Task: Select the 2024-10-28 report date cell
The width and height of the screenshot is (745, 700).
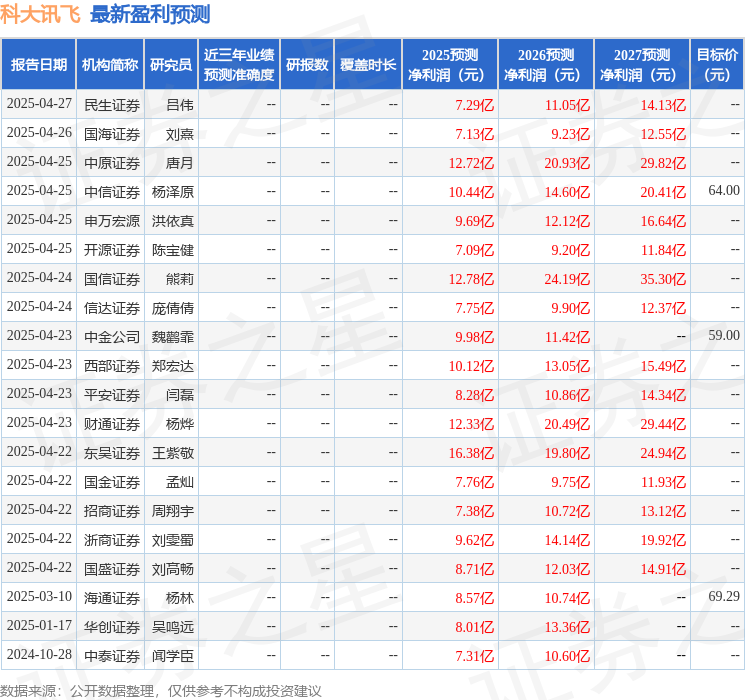Action: (39, 656)
